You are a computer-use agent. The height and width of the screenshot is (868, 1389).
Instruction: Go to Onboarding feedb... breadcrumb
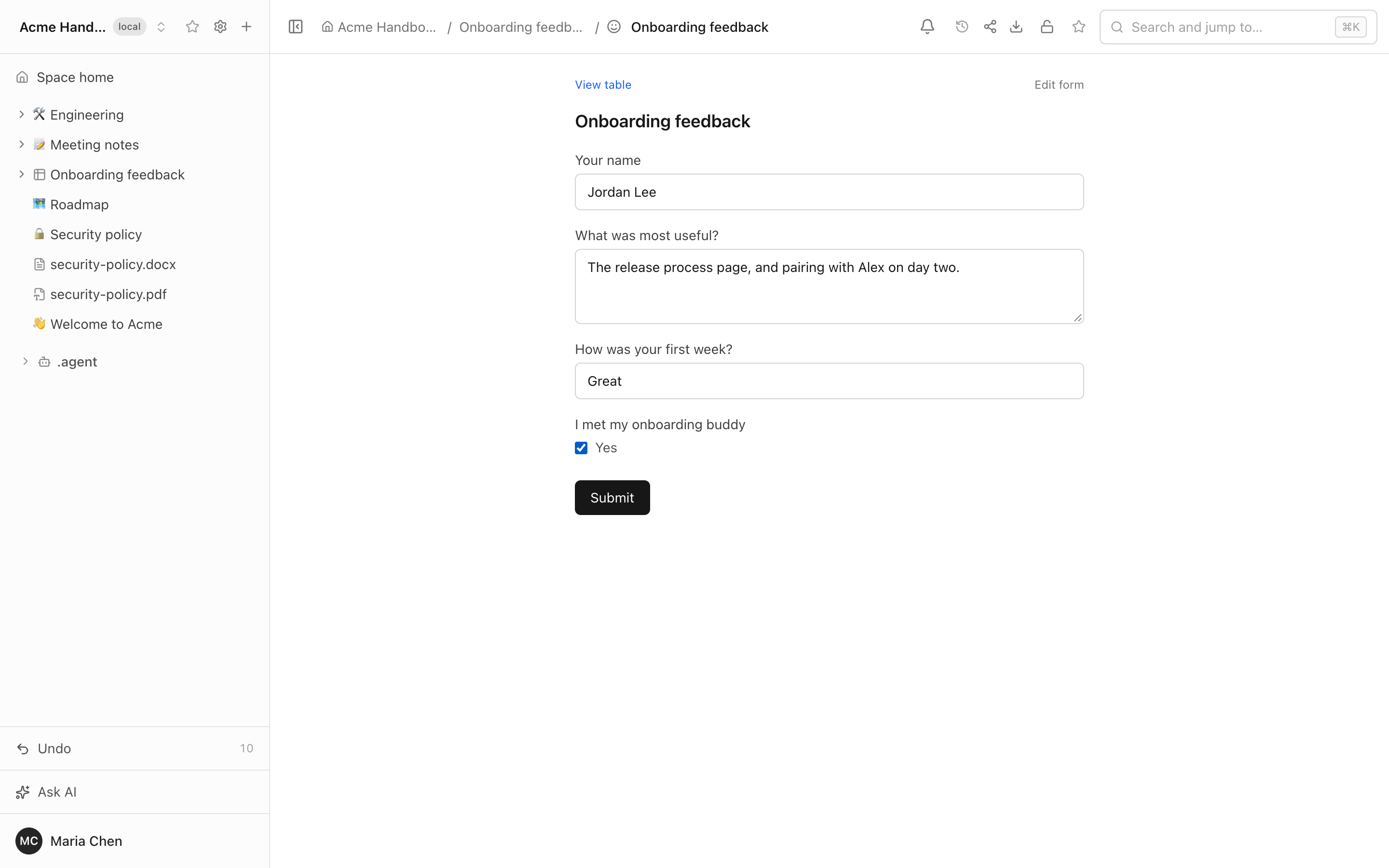point(521,27)
